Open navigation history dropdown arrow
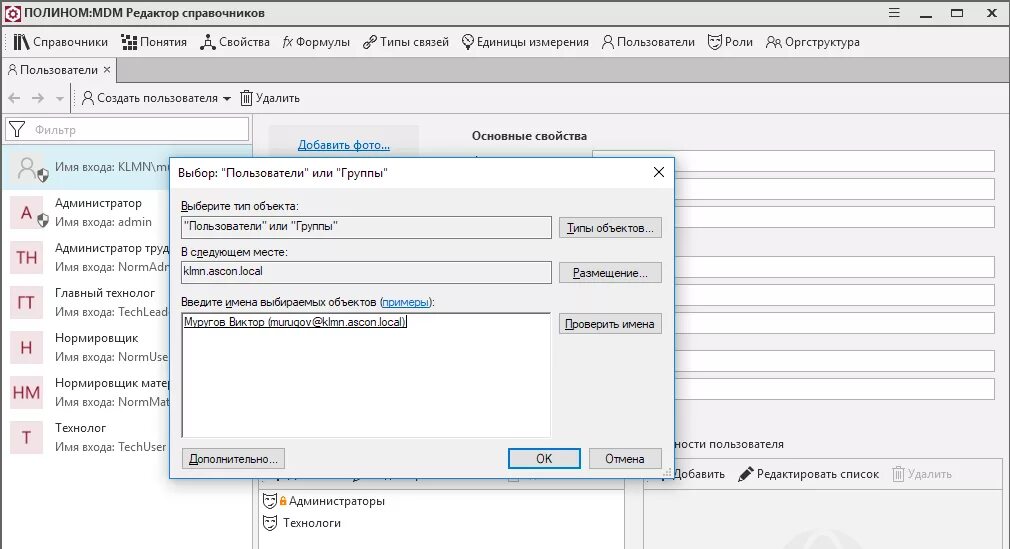Viewport: 1010px width, 549px height. point(60,99)
